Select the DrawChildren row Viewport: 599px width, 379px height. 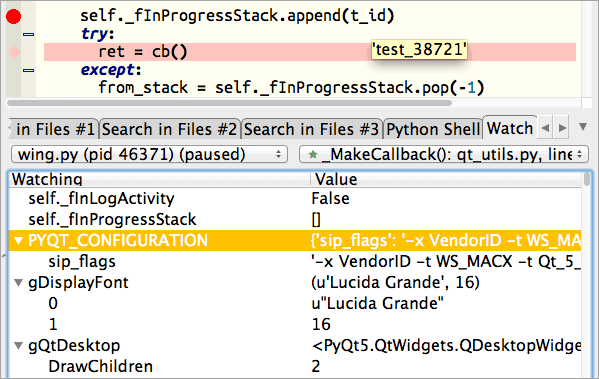point(295,367)
